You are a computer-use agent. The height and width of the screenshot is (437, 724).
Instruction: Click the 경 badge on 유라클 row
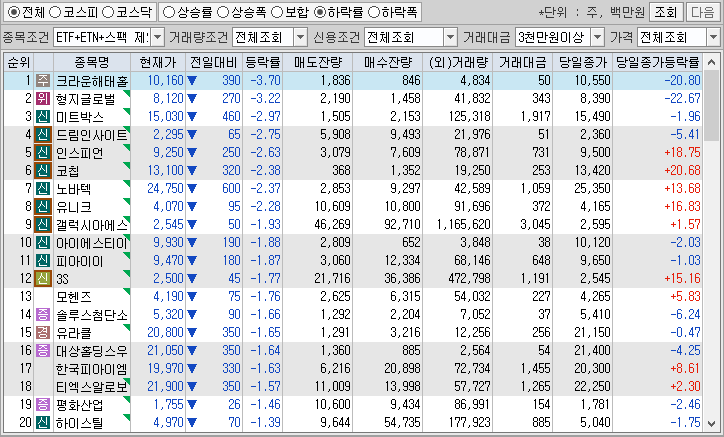click(43, 333)
